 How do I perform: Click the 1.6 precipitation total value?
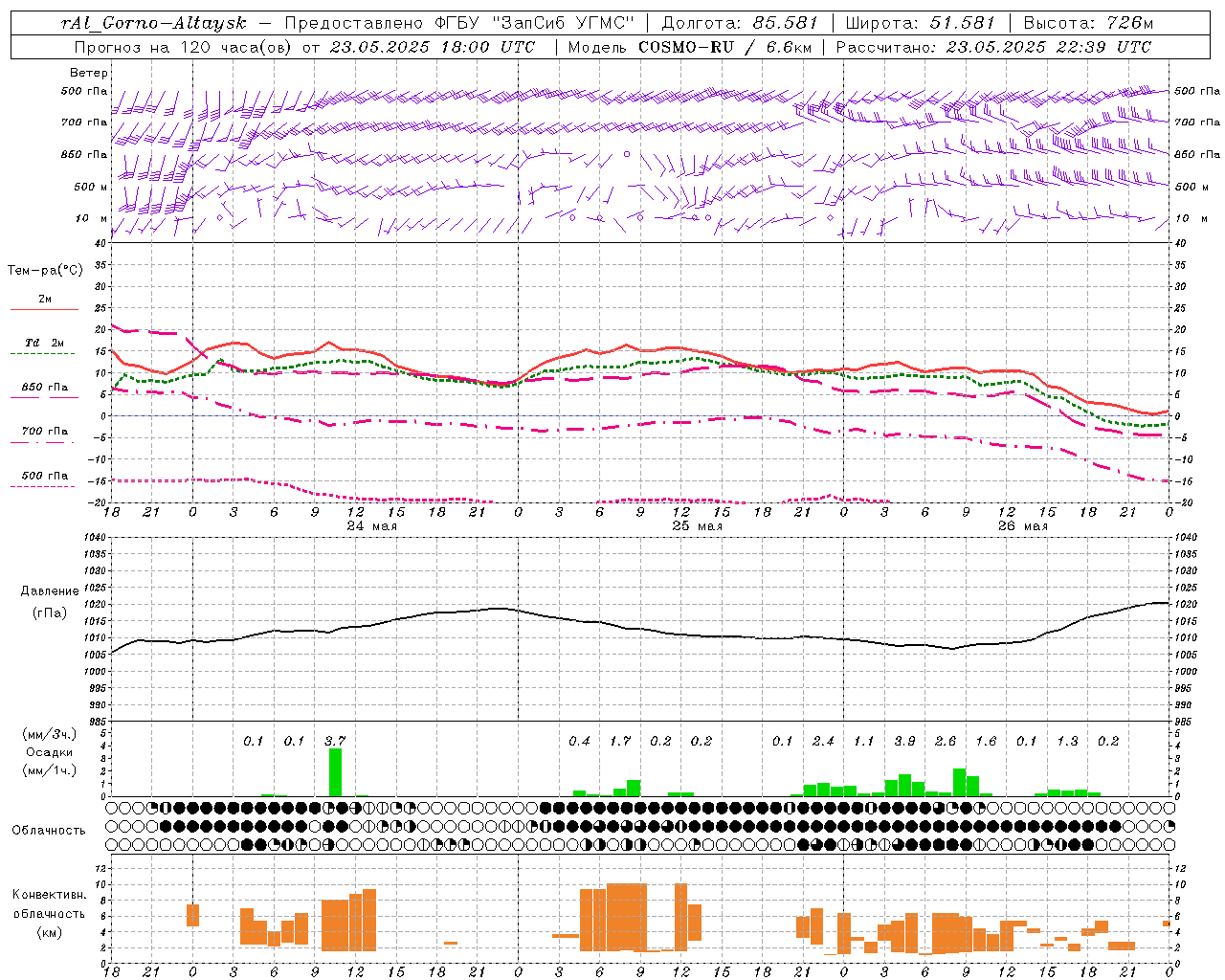(x=986, y=741)
